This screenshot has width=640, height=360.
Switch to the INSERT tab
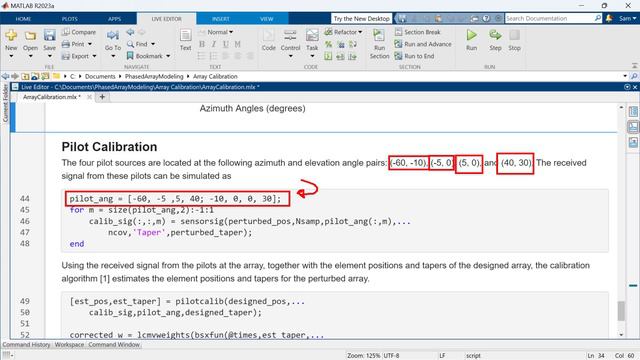pyautogui.click(x=220, y=19)
